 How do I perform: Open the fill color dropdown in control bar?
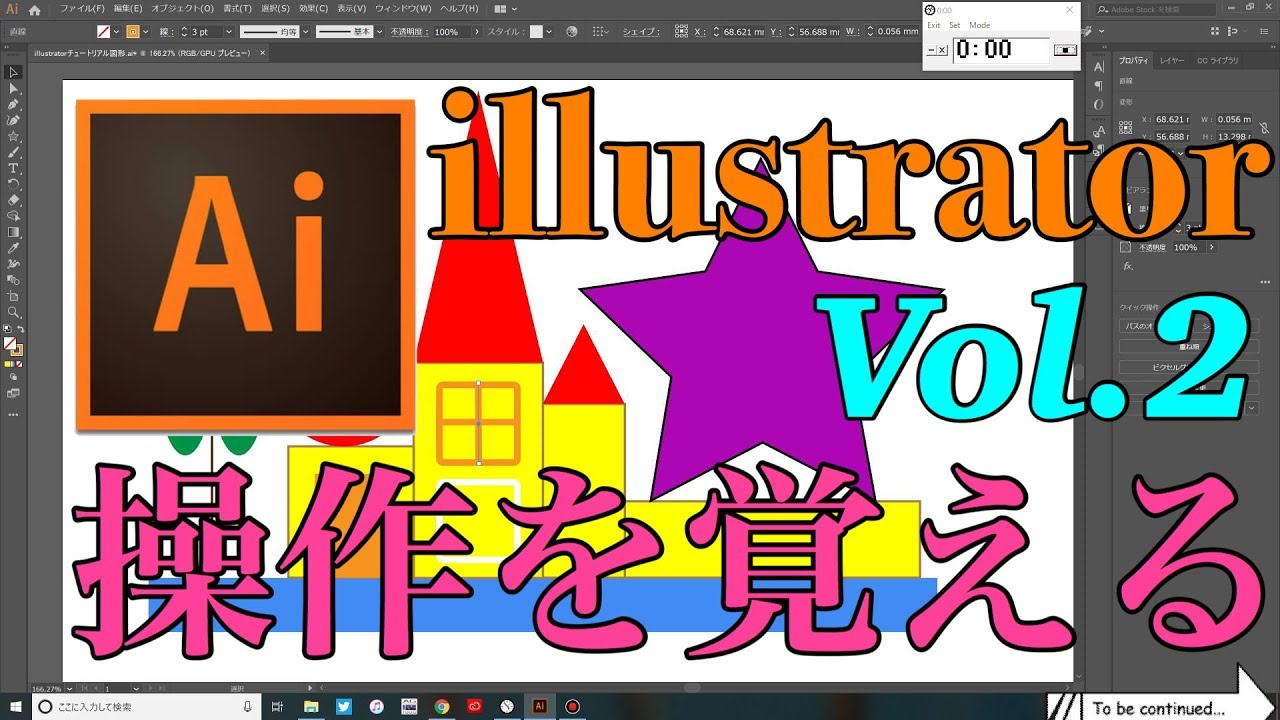coord(116,32)
